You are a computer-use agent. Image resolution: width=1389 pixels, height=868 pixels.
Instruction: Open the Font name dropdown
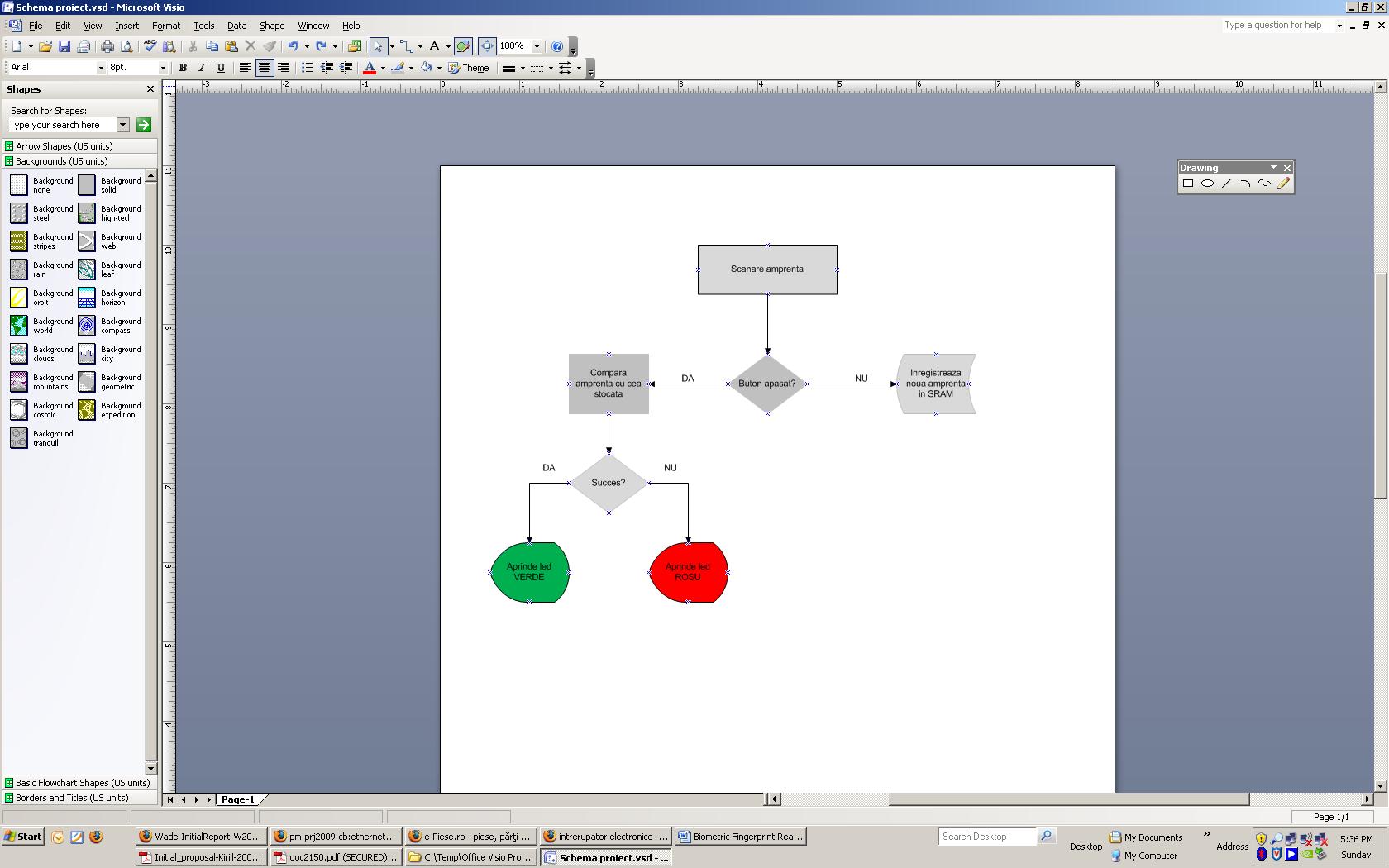coord(101,67)
